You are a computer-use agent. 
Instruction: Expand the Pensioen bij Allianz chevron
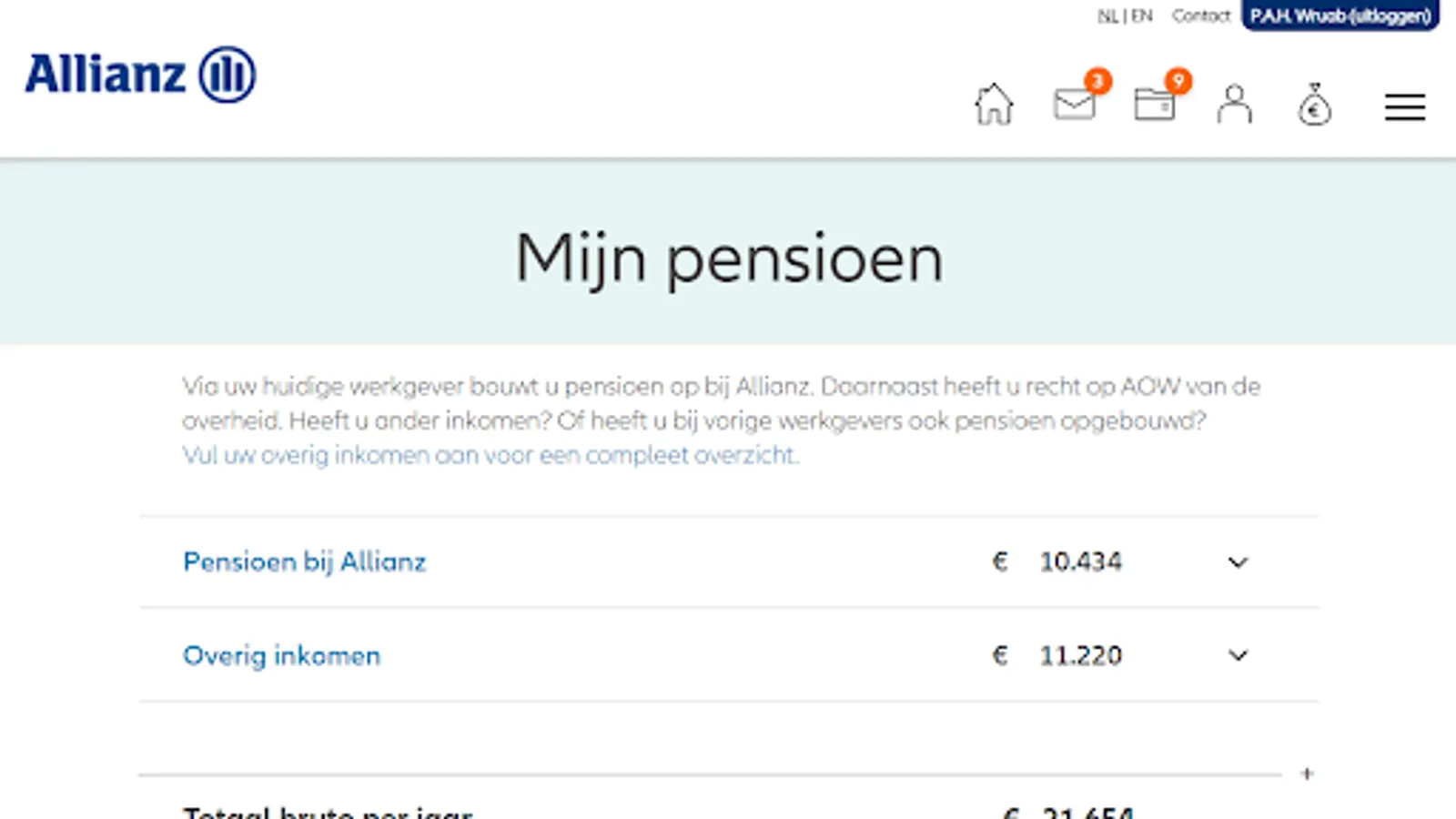pos(1238,562)
